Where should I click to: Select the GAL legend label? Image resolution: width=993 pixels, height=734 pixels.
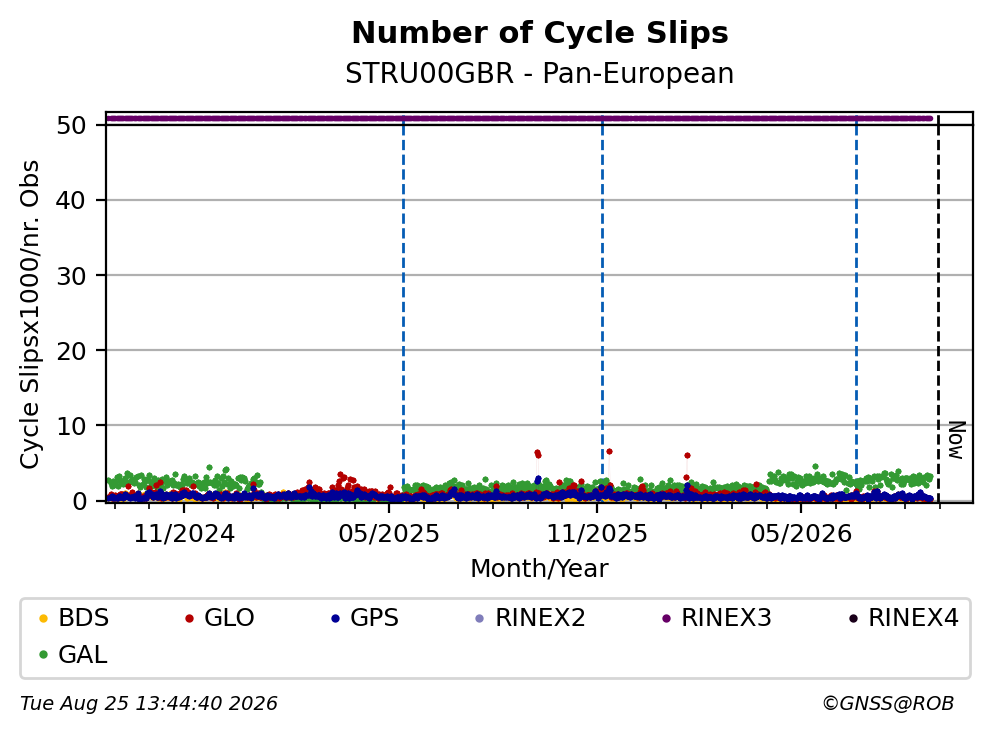coord(83,655)
